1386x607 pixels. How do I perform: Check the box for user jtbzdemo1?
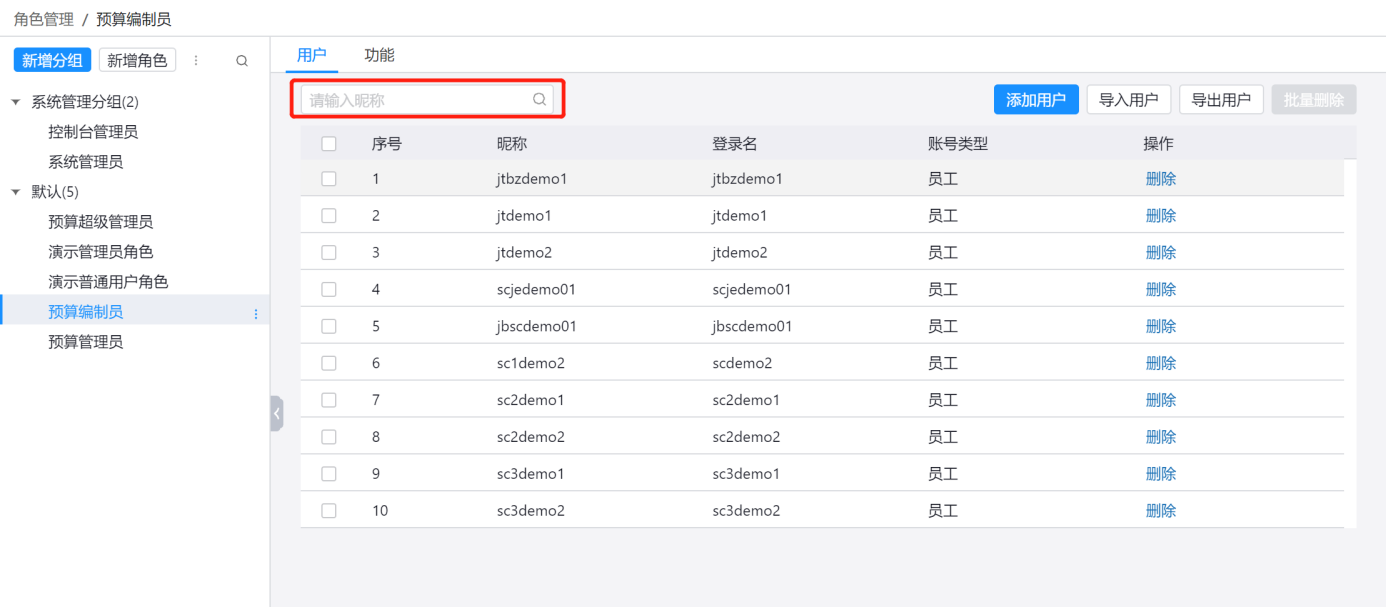[x=329, y=179]
